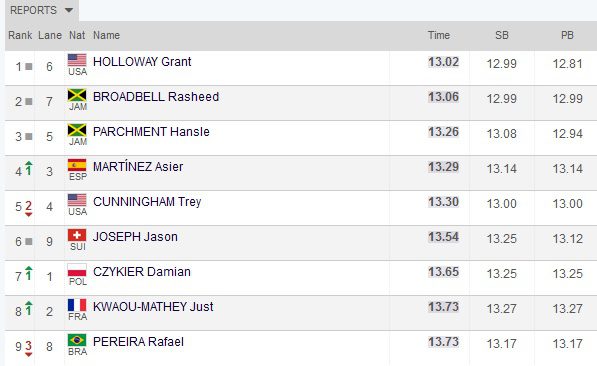
Task: Click the Name column header
Action: coord(106,35)
